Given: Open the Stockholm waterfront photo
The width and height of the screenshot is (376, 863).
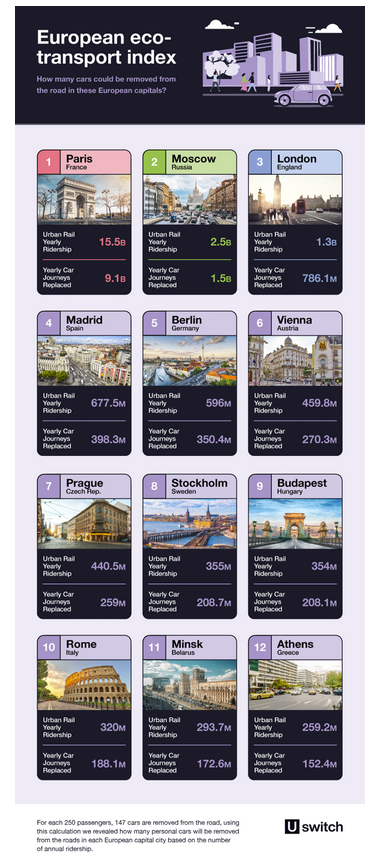Looking at the screenshot, I should 189,523.
